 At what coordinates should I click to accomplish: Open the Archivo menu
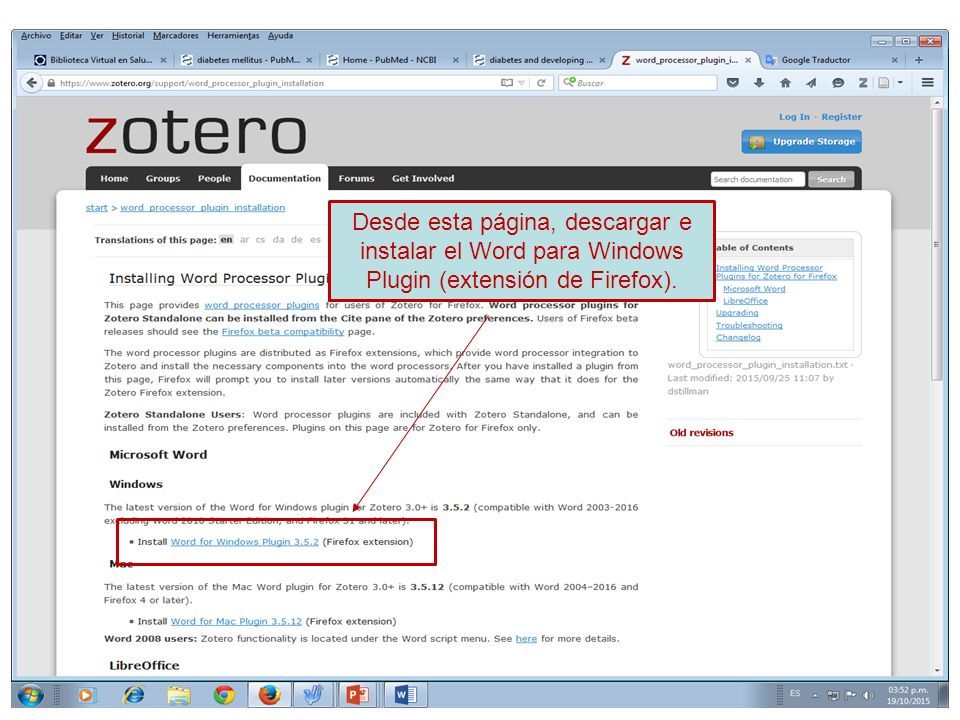[x=36, y=36]
